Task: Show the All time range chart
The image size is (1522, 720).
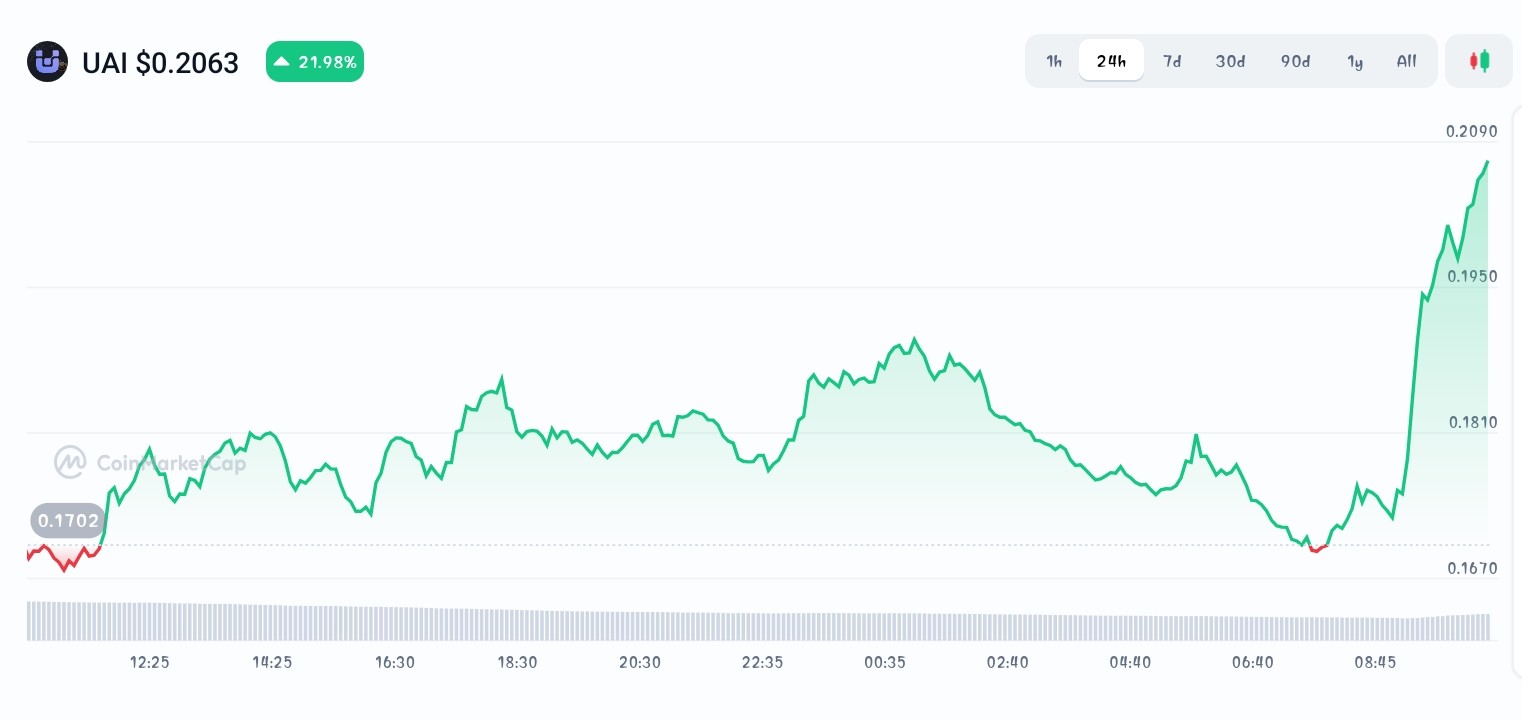Action: (1406, 61)
